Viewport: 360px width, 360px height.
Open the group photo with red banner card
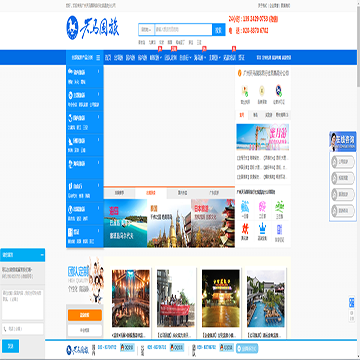point(176,298)
